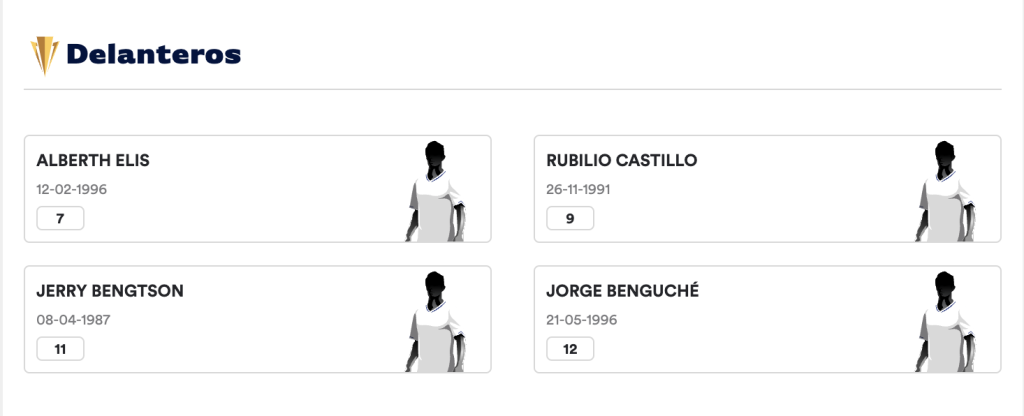Click the number 12 badge
The height and width of the screenshot is (416, 1024).
570,349
